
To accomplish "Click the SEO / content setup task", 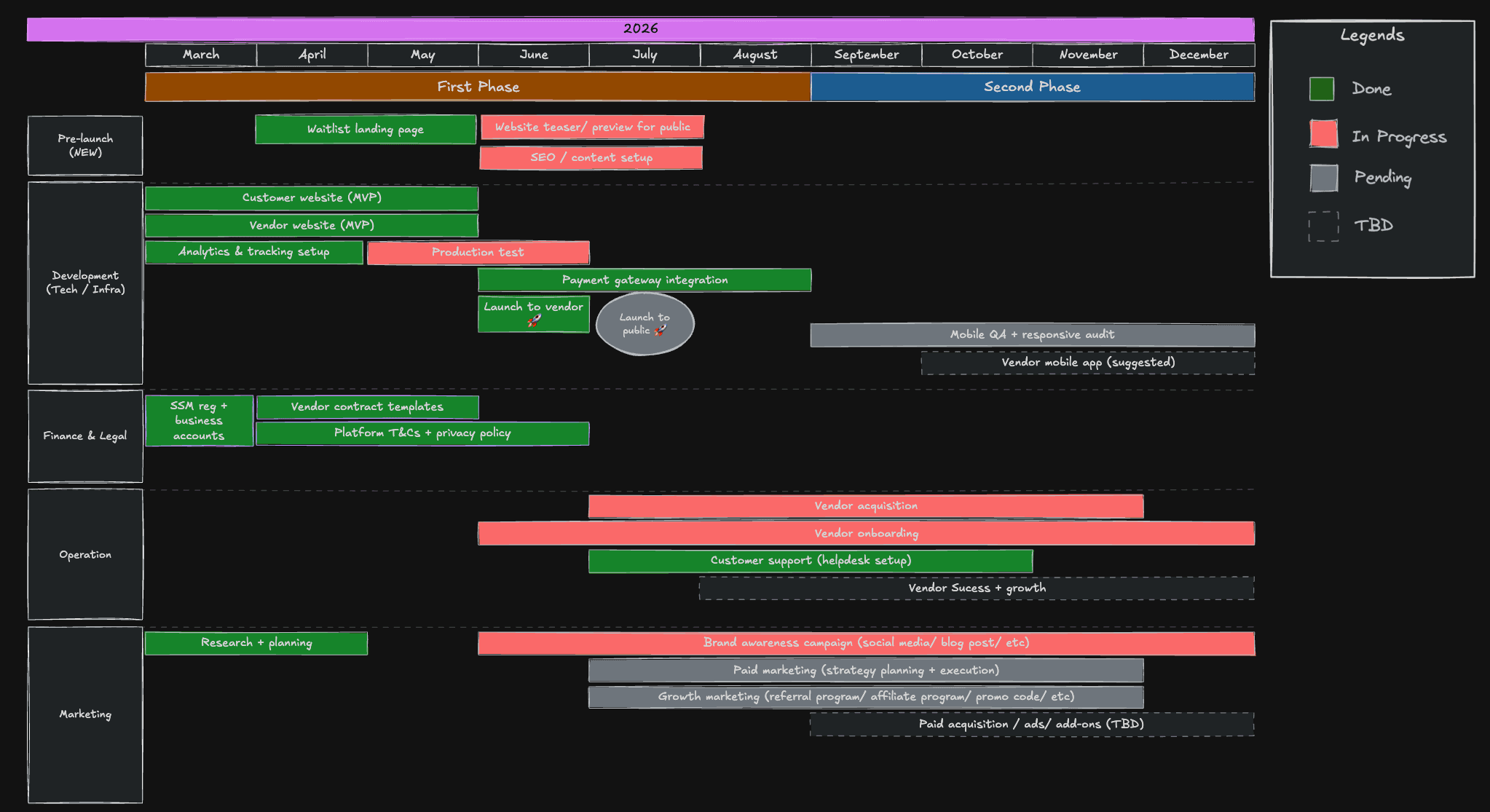I will point(591,158).
